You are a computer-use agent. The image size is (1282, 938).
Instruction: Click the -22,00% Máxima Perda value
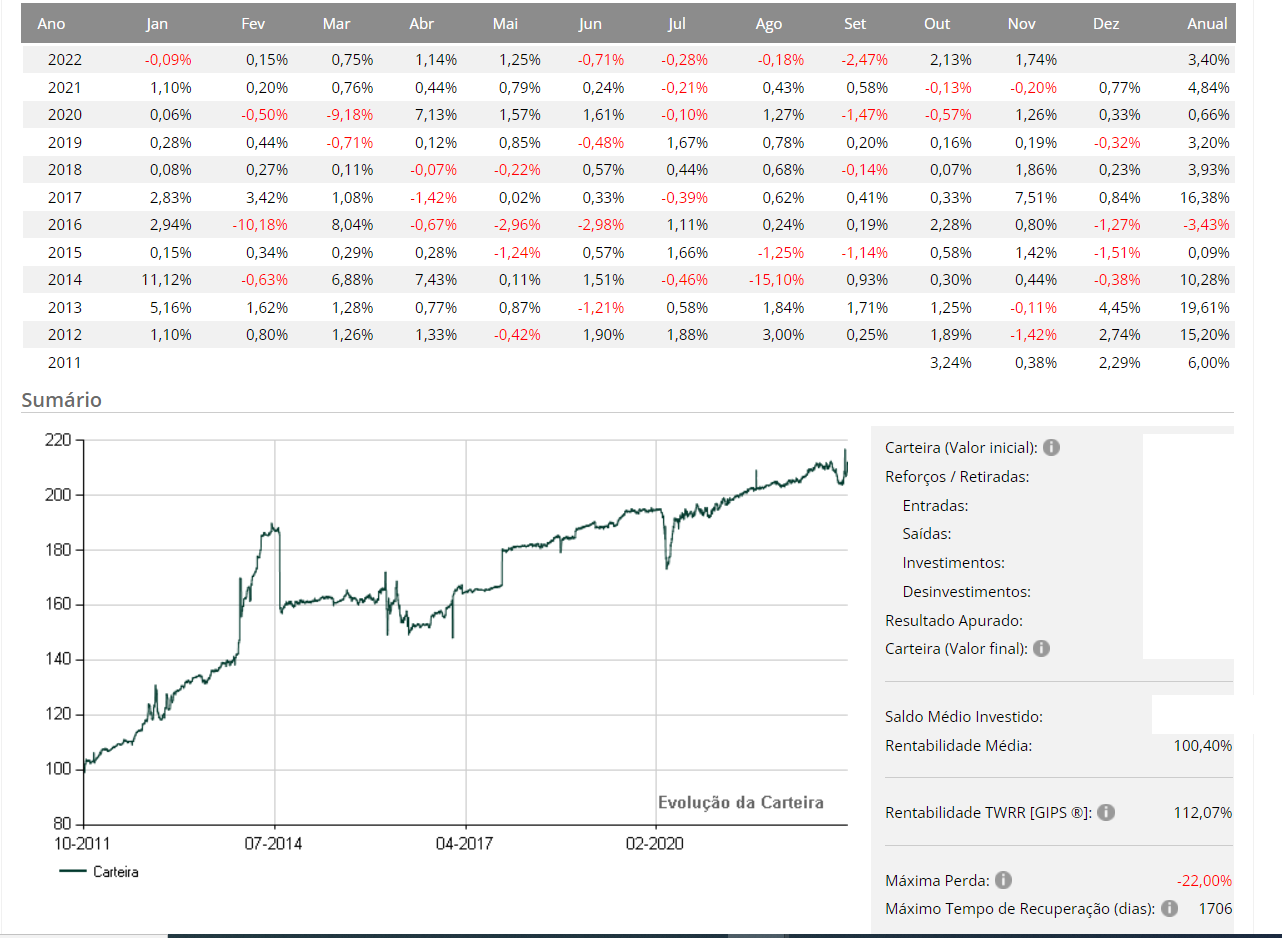[1204, 880]
